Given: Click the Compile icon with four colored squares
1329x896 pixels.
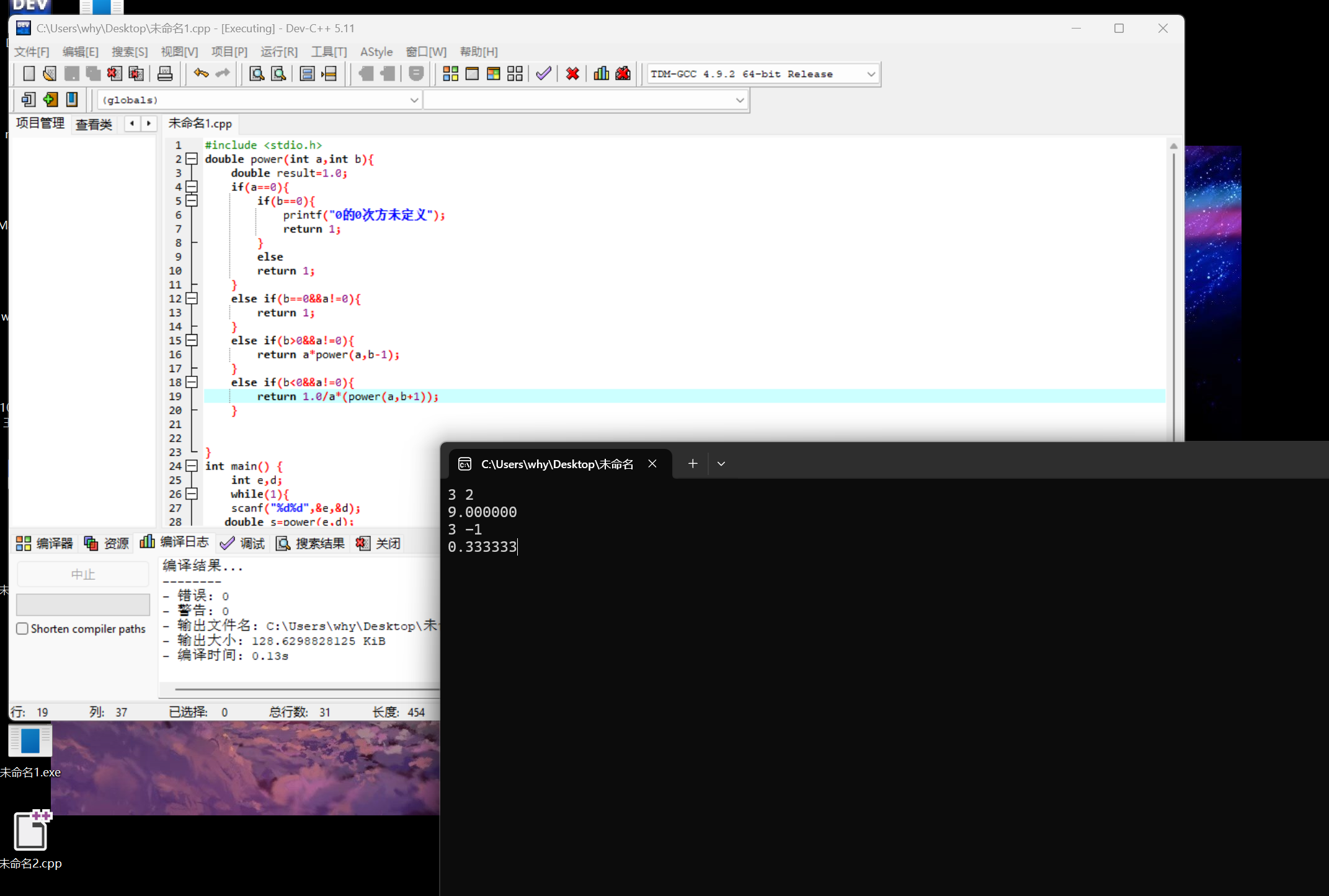Looking at the screenshot, I should (x=451, y=74).
